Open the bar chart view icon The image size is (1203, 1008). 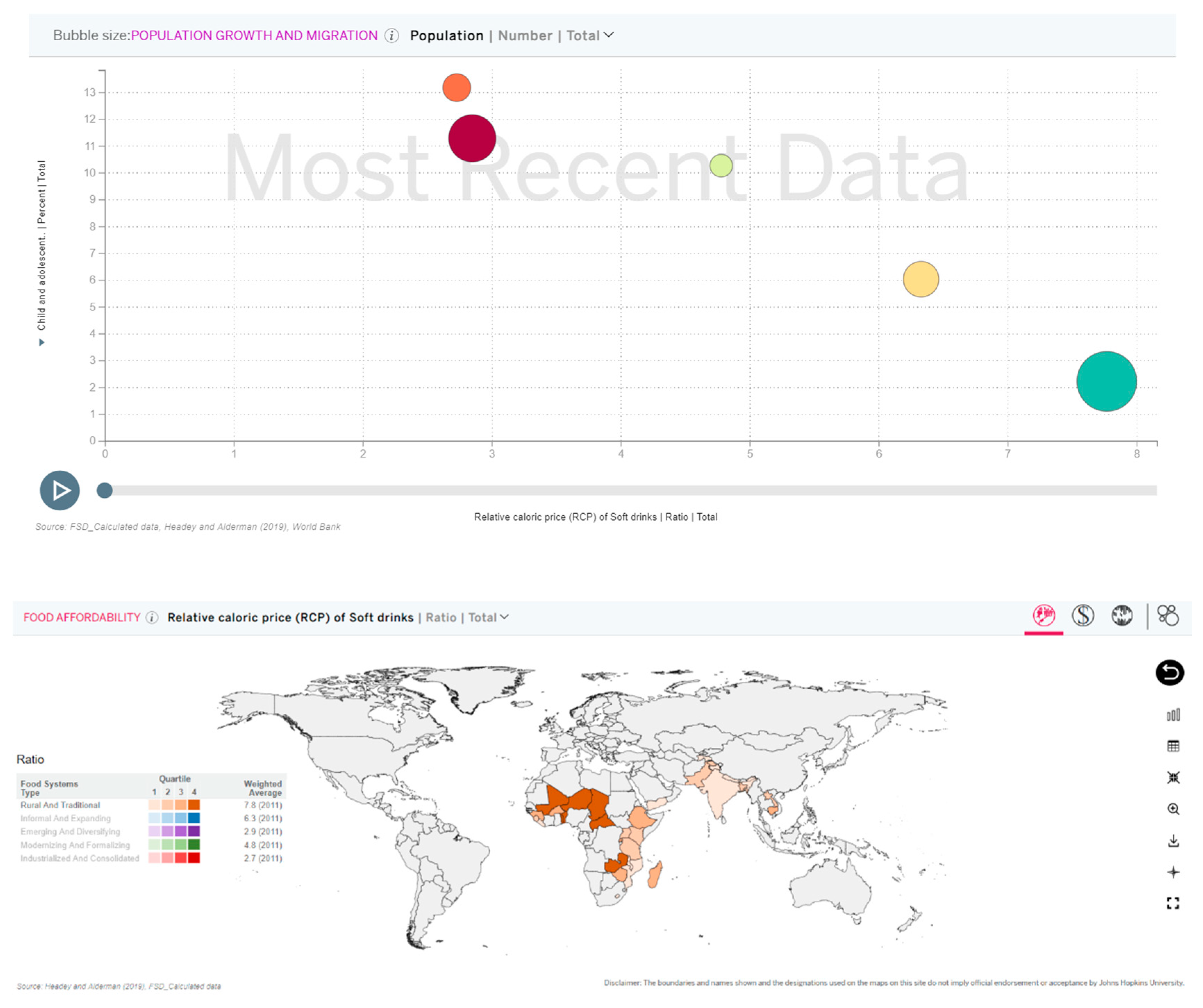pyautogui.click(x=1173, y=715)
